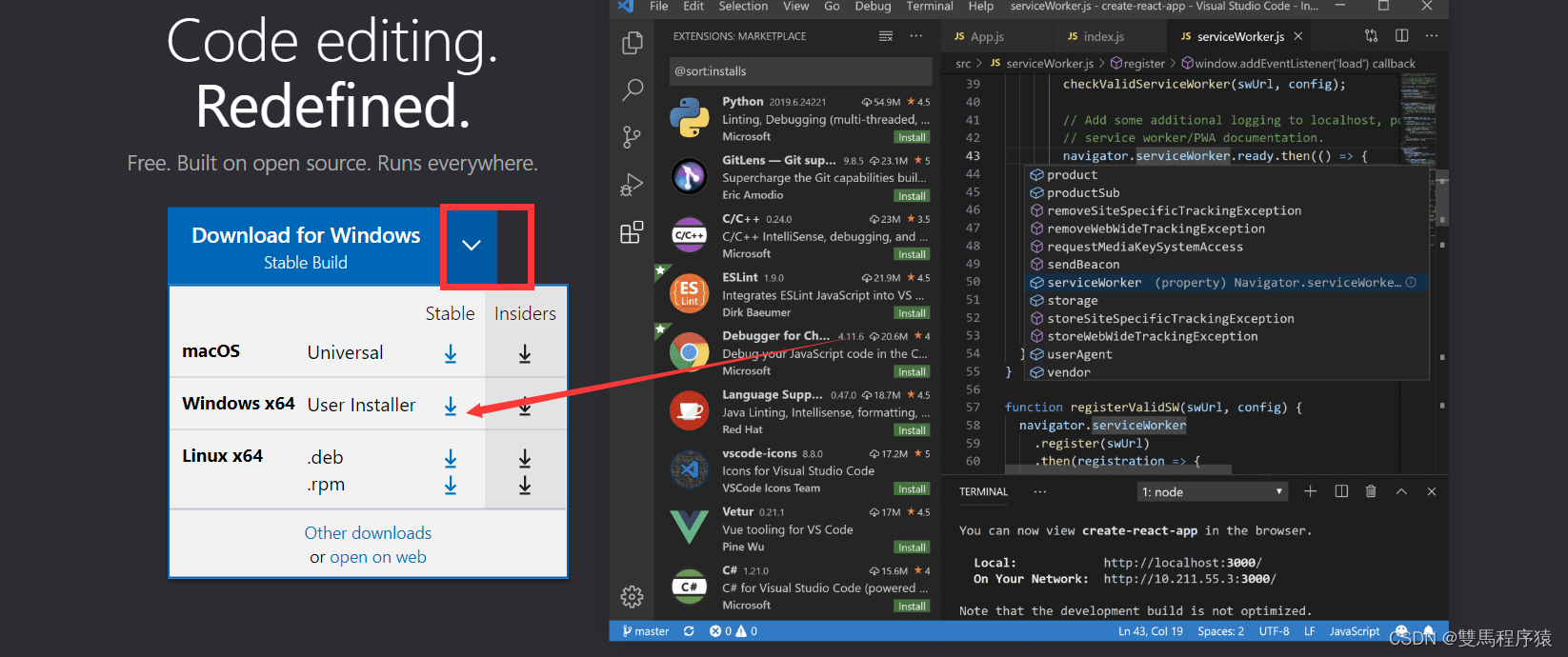This screenshot has width=1568, height=657.
Task: Download the Windows x64 User Installer Stable build
Action: (451, 407)
